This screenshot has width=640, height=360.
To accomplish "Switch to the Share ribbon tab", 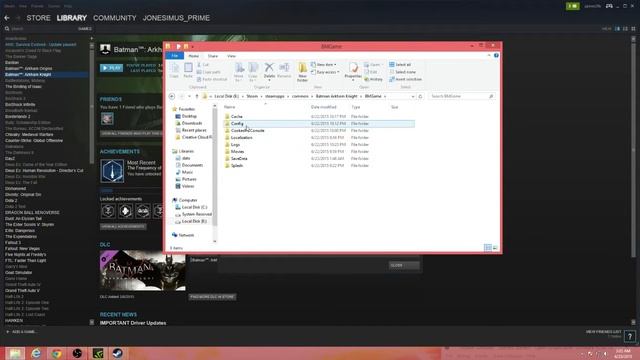I will coord(213,56).
